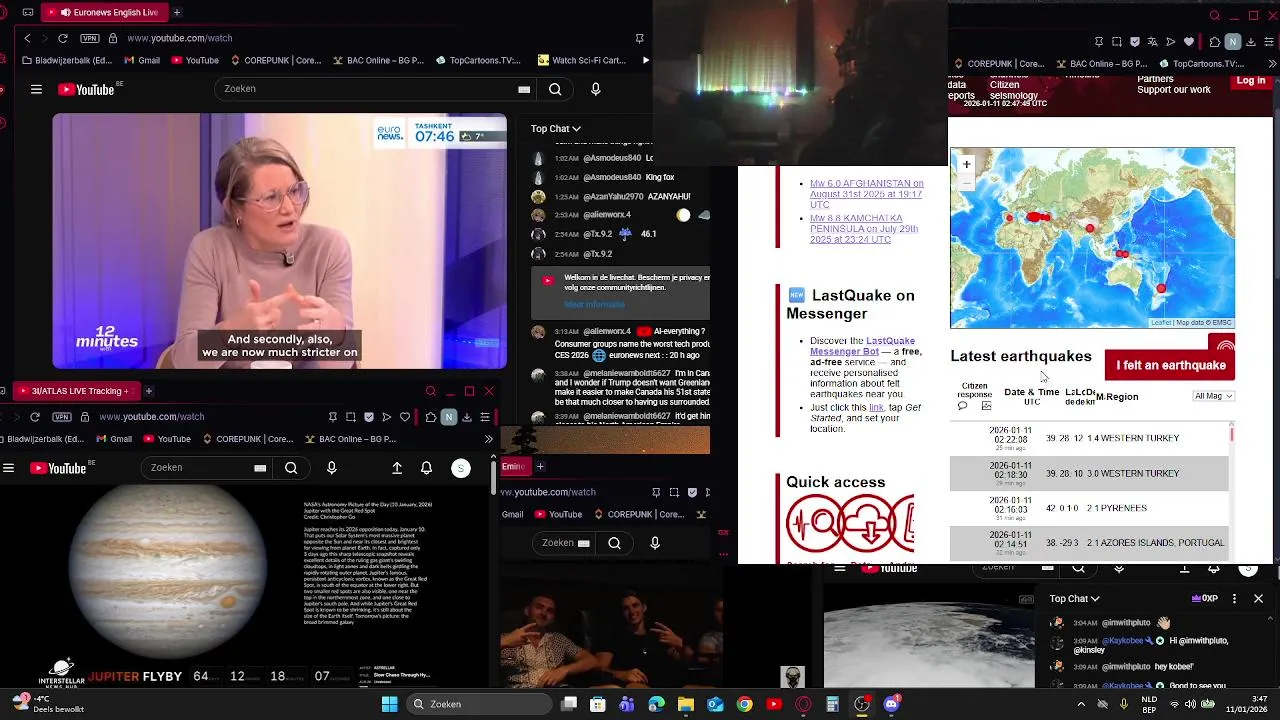Open a new tab next to 3I/ATLAS tab
This screenshot has width=1280, height=720.
[x=148, y=391]
